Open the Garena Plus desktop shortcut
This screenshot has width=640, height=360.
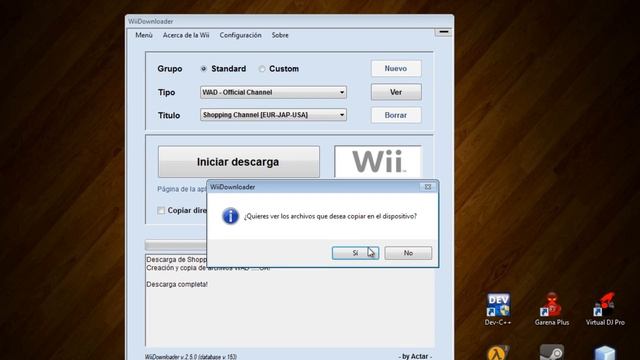[552, 309]
